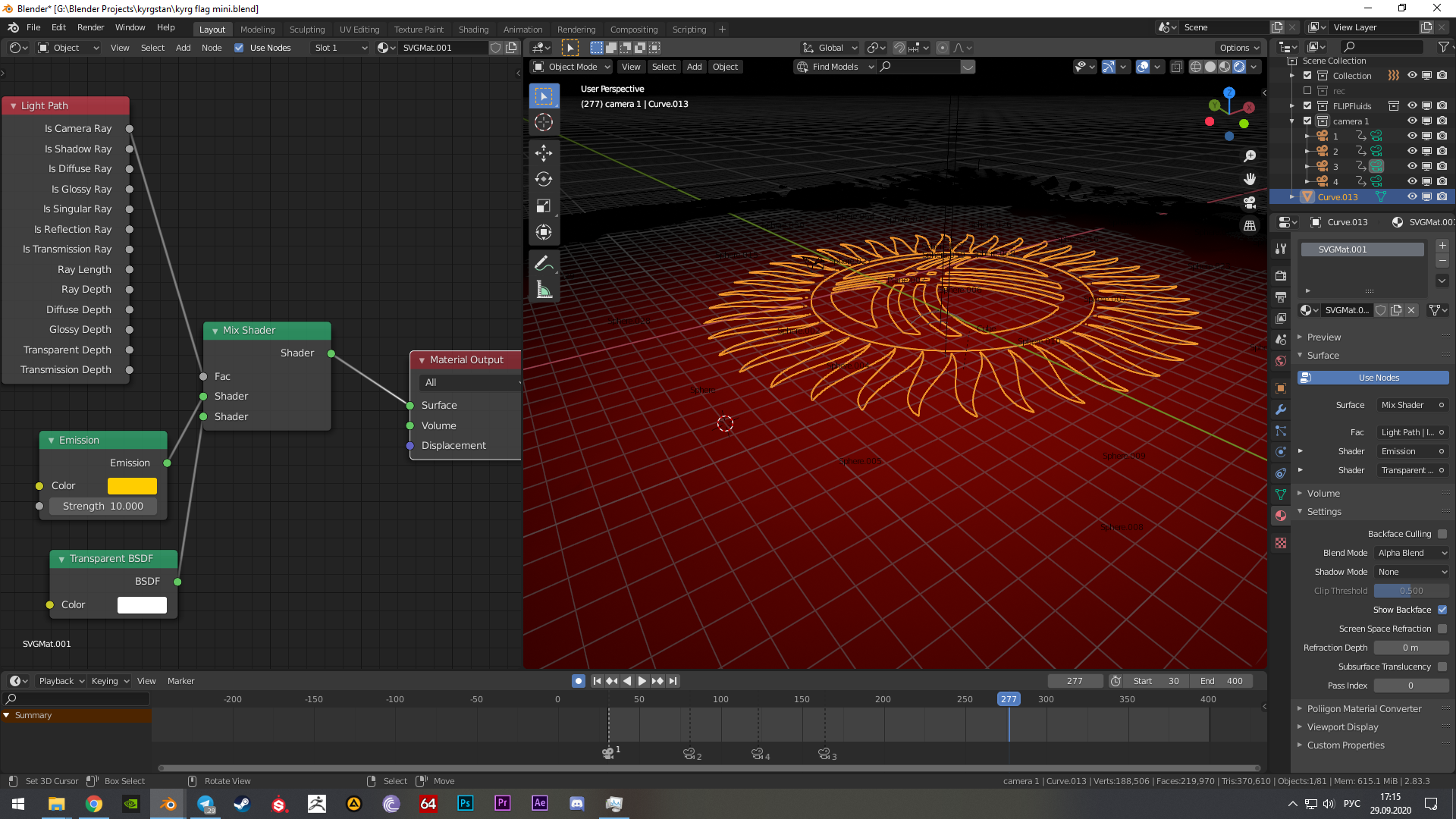Viewport: 1456px width, 819px height.
Task: Click the Auto Keying record button
Action: click(579, 681)
